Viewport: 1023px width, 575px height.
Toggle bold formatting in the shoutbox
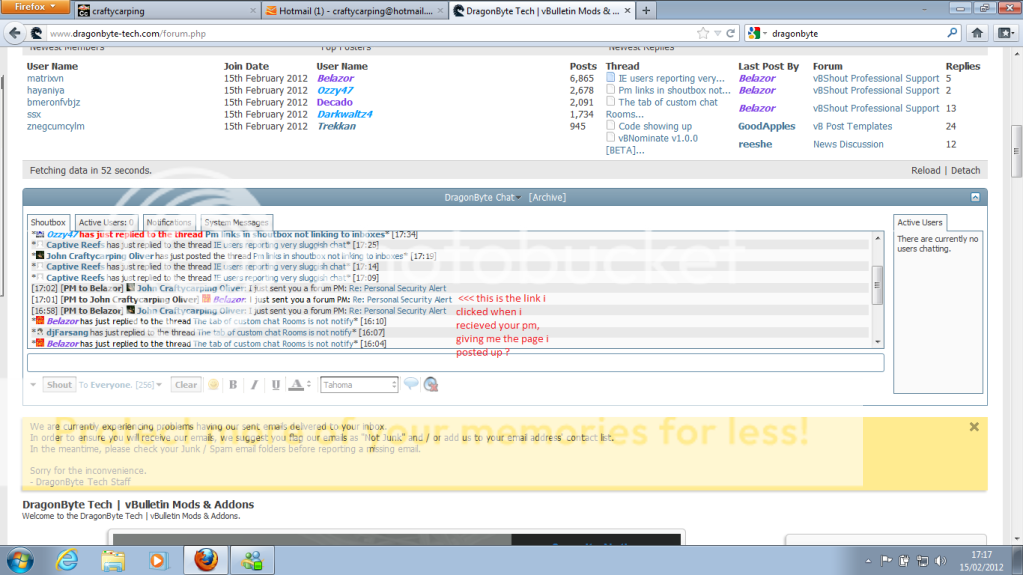(x=233, y=384)
